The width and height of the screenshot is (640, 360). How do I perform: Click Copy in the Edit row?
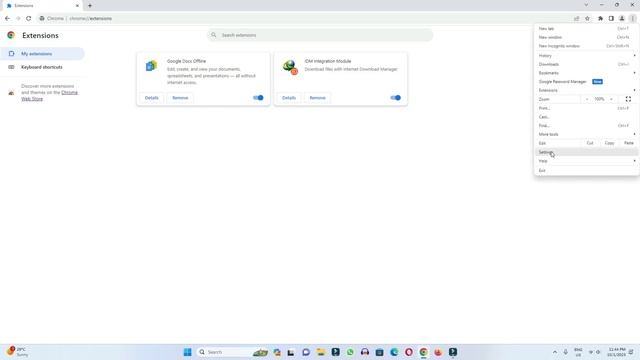coord(609,143)
